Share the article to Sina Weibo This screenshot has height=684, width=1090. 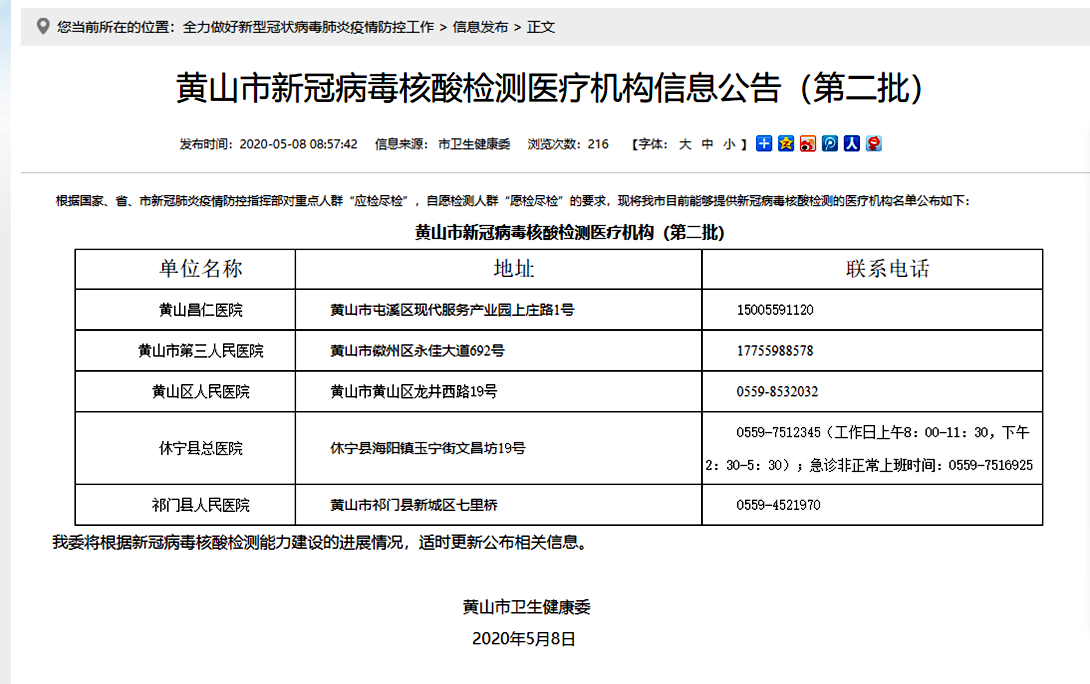[808, 143]
